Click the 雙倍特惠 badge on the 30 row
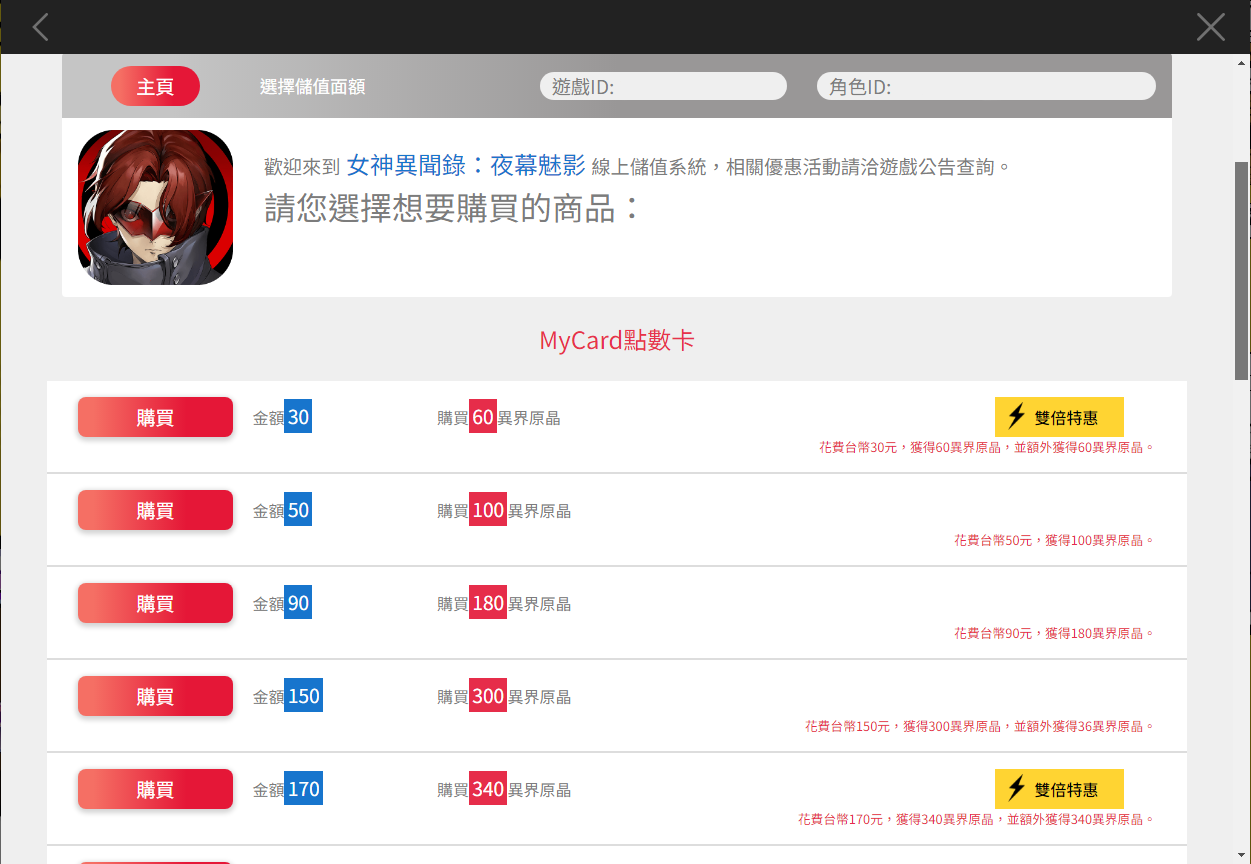 (x=1059, y=417)
